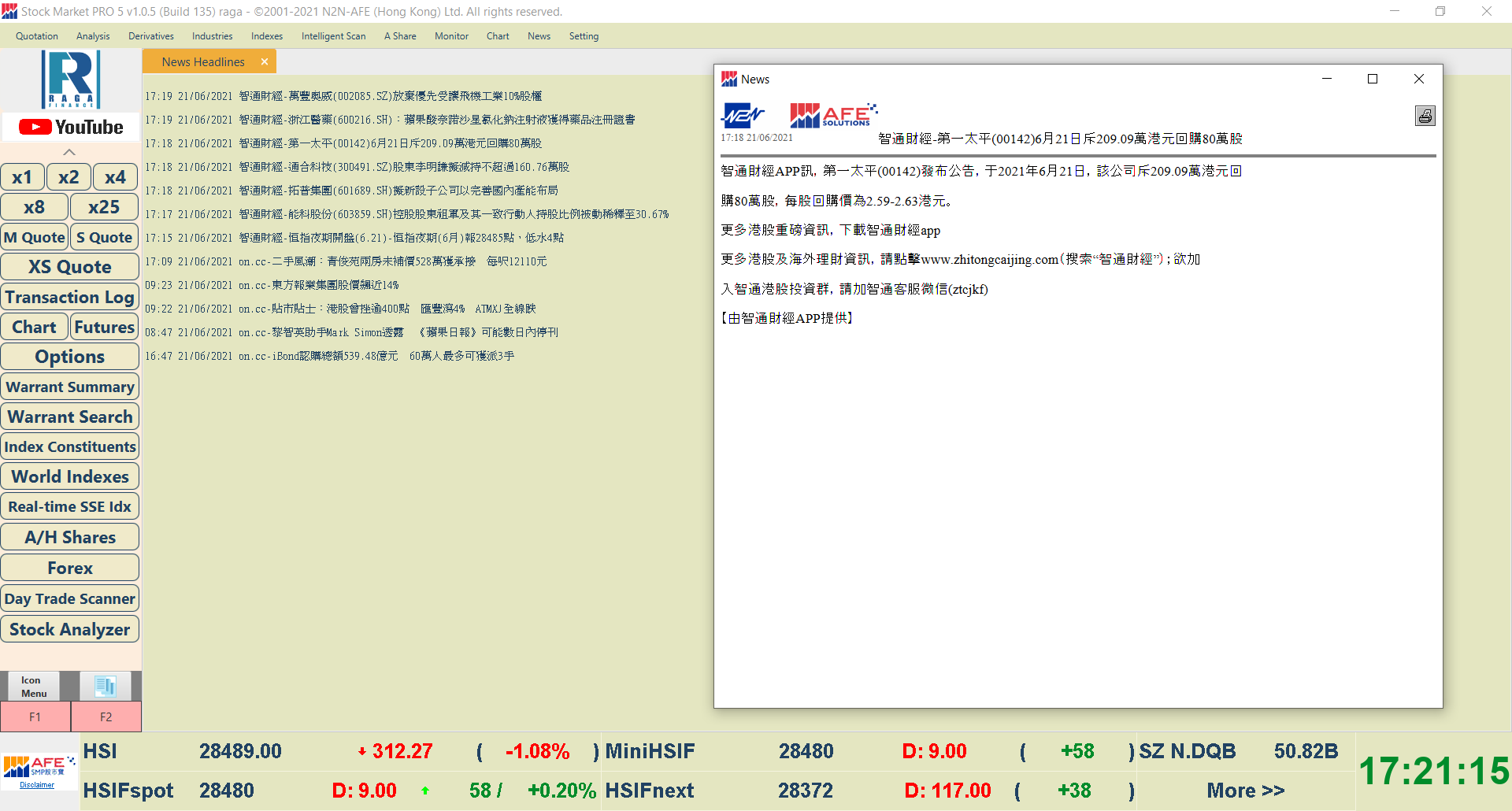This screenshot has height=811, width=1512.
Task: Switch to the F1 panel
Action: pyautogui.click(x=35, y=717)
